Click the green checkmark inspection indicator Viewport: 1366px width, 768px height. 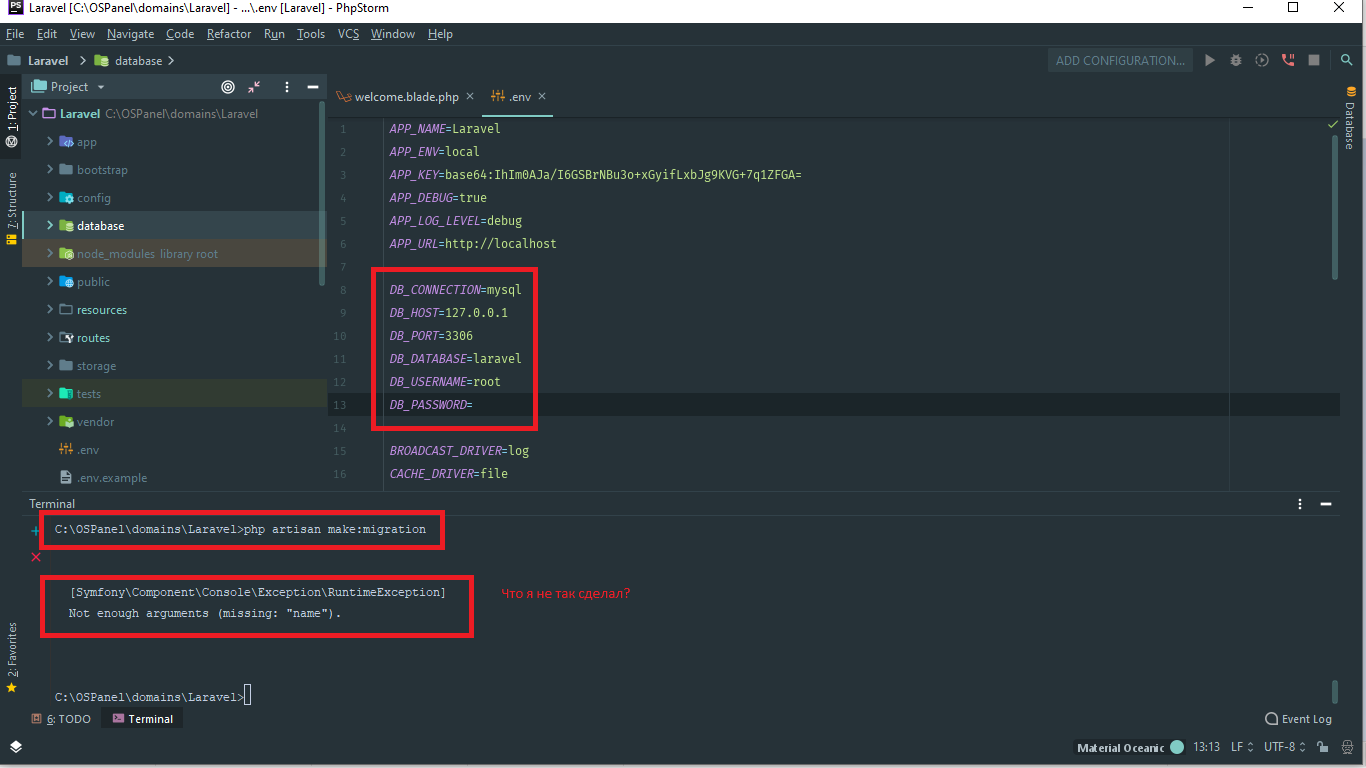[x=1333, y=125]
